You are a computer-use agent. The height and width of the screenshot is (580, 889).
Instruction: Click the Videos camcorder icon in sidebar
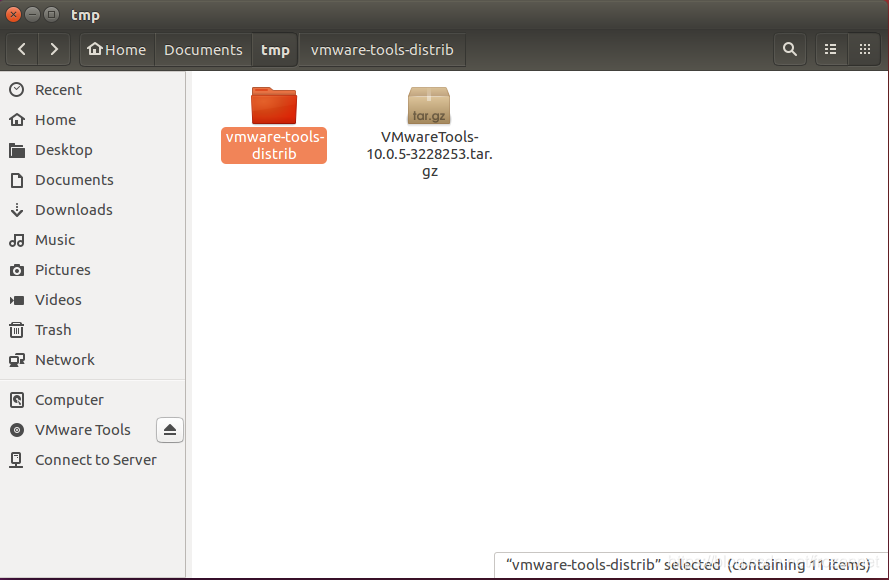[x=17, y=300]
